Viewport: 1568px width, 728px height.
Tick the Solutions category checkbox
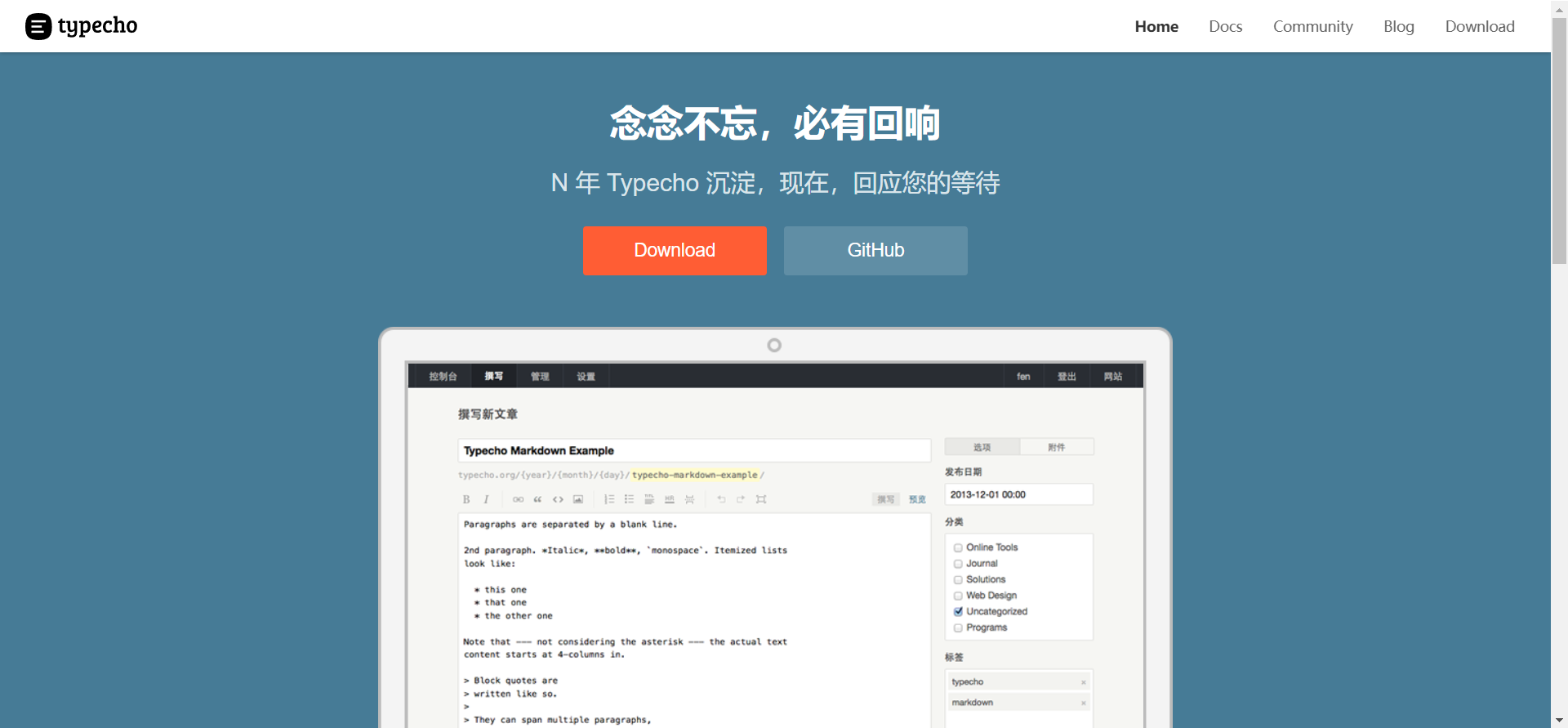coord(958,580)
